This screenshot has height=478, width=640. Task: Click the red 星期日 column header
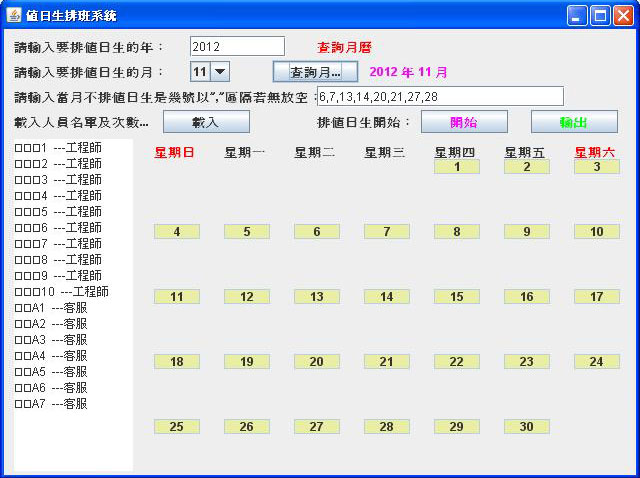(174, 153)
